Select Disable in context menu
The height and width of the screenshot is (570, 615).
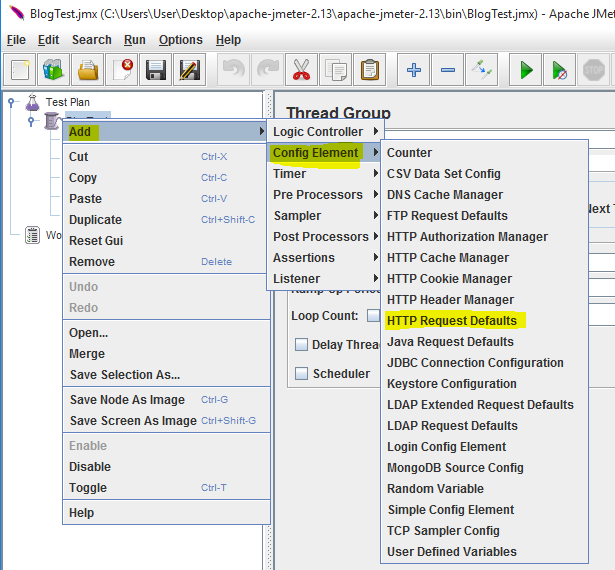click(166, 467)
